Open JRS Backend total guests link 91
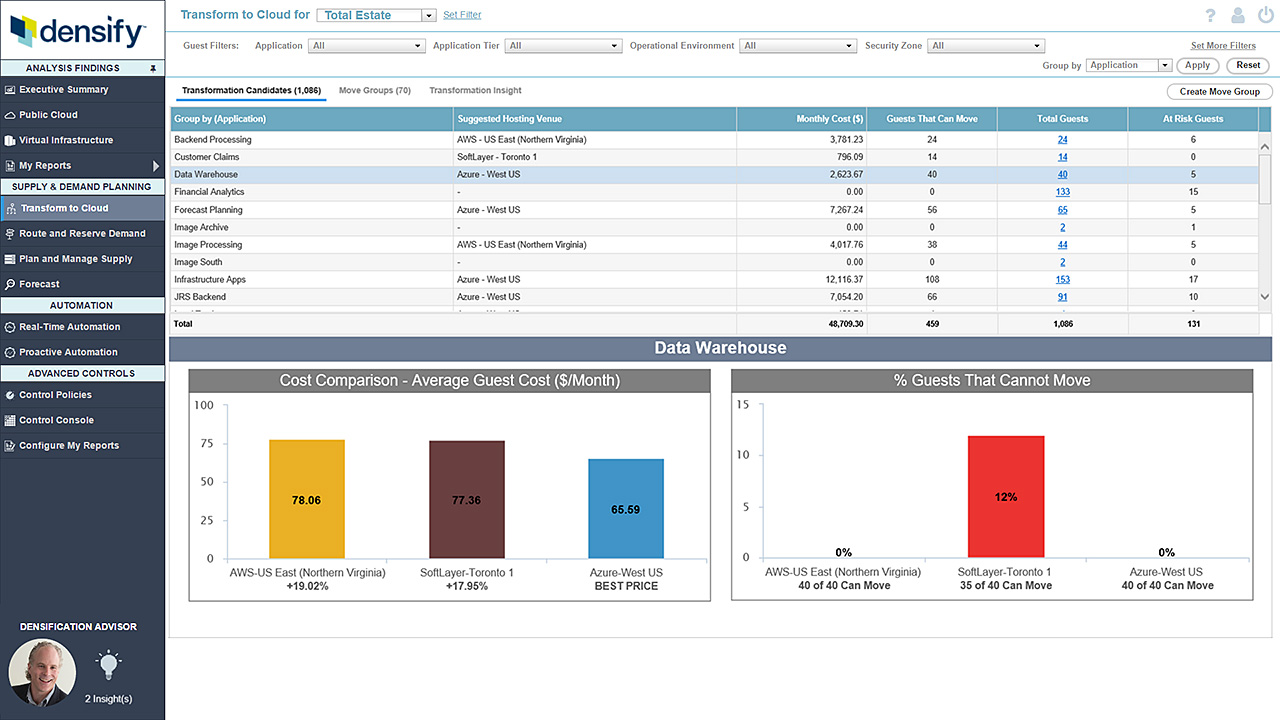The height and width of the screenshot is (720, 1280). click(1062, 297)
